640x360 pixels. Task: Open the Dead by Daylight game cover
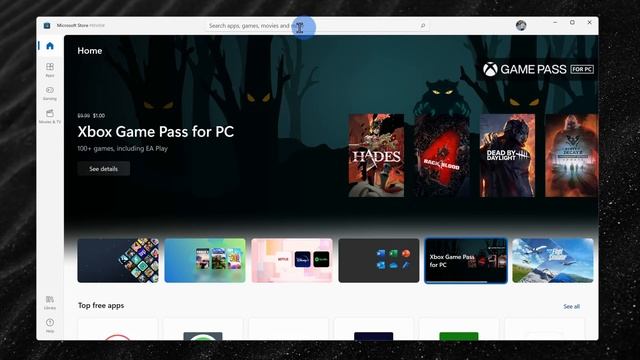coord(507,156)
